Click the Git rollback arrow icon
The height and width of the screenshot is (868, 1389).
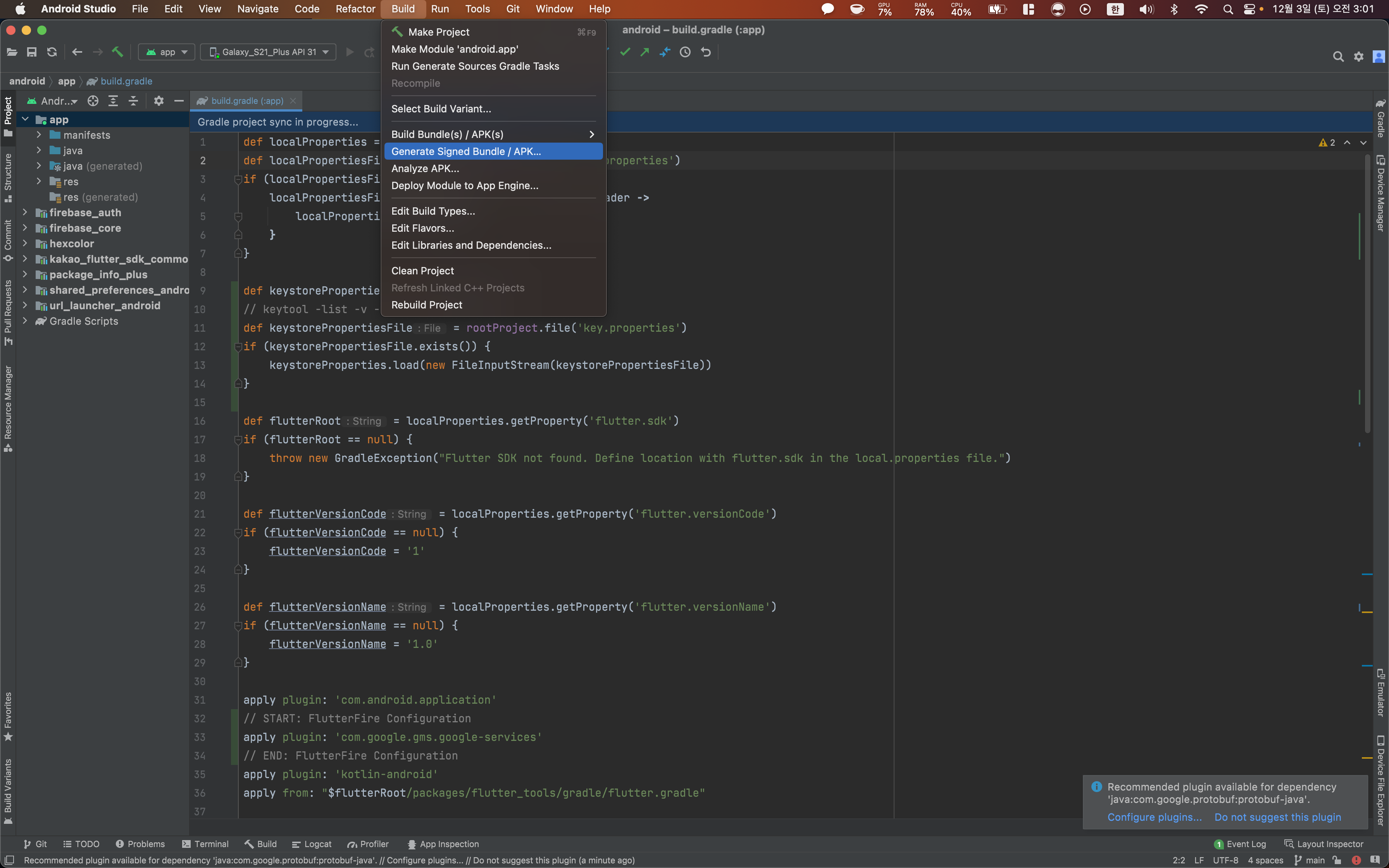pos(706,52)
